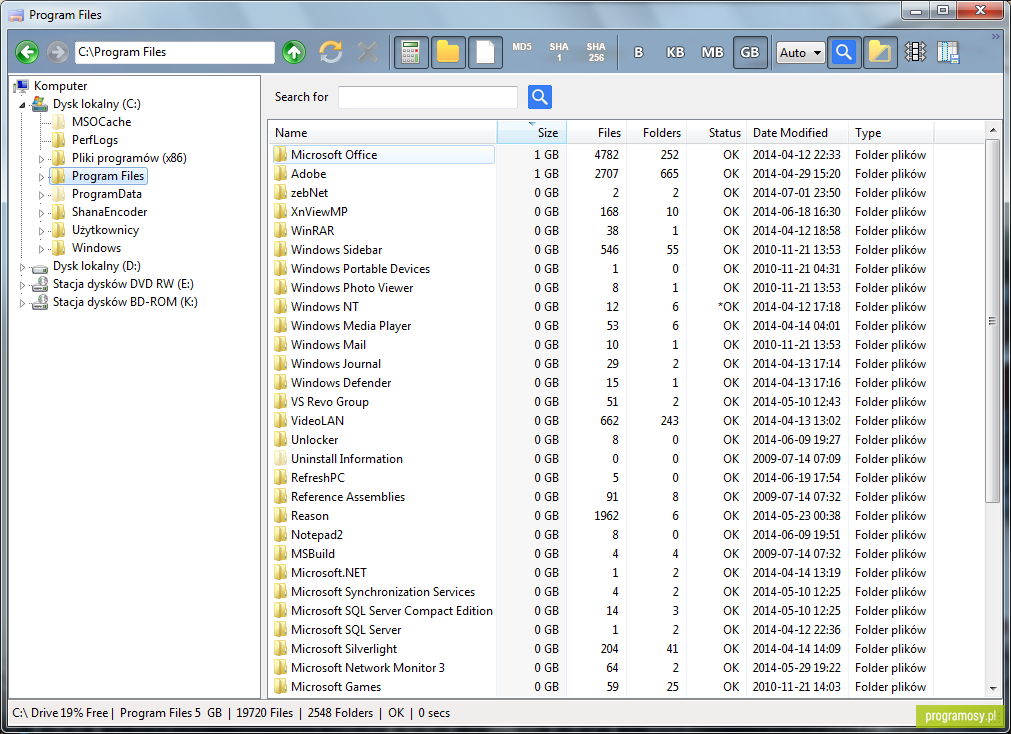This screenshot has height=734, width=1011.
Task: Sort by the Folders column header
Action: click(x=656, y=132)
